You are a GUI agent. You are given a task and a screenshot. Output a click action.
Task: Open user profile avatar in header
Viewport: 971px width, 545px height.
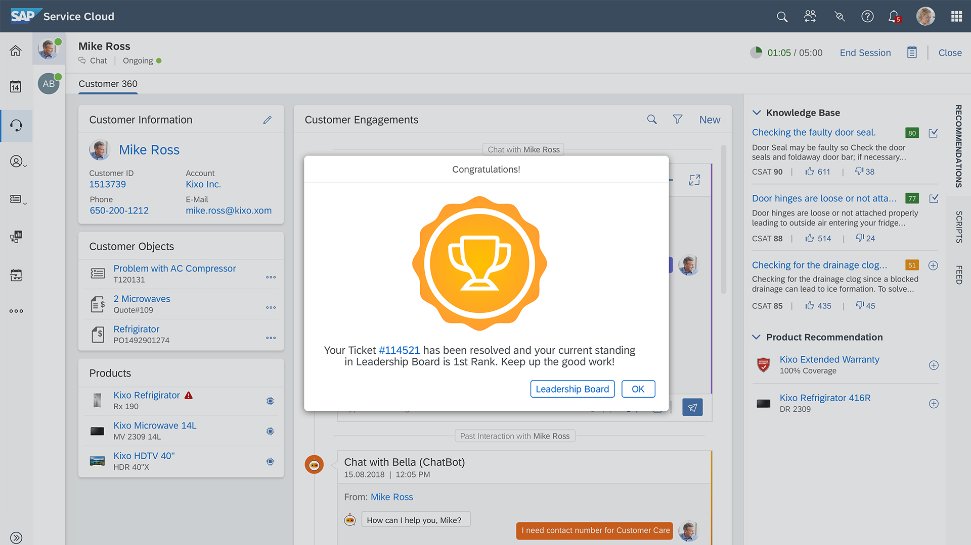(926, 17)
